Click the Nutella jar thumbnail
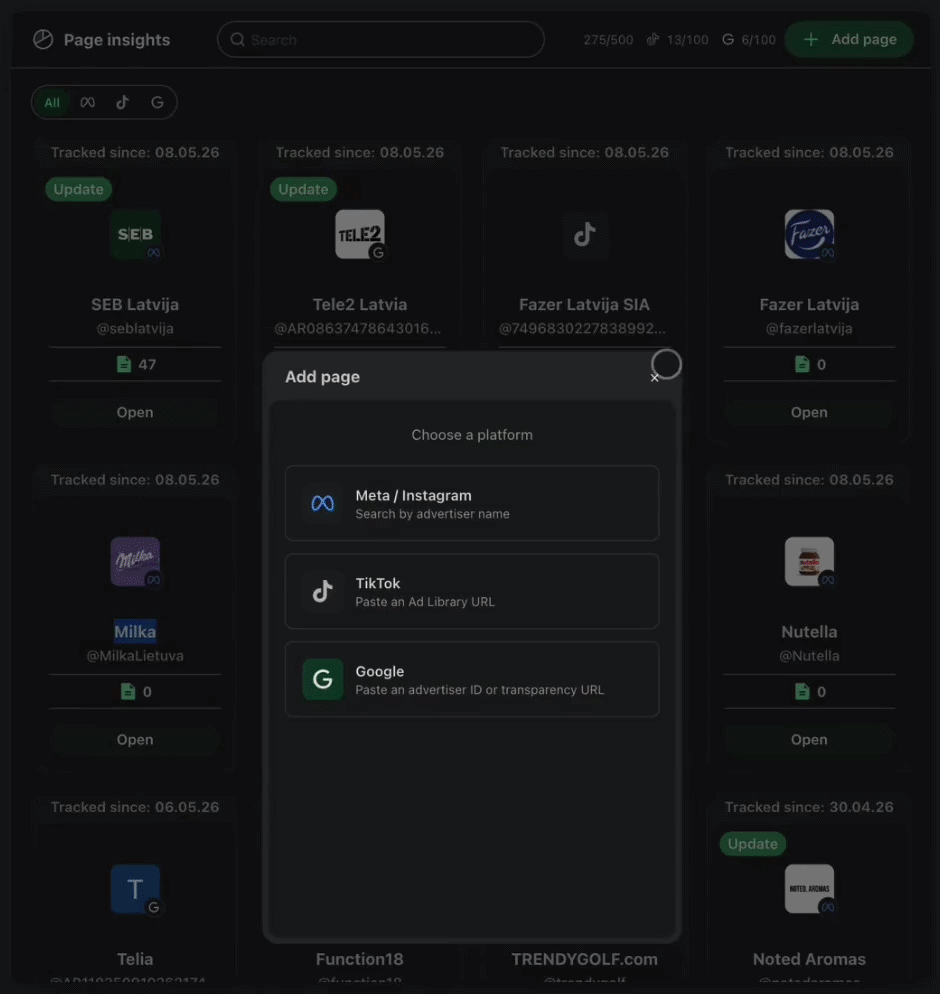Viewport: 940px width, 994px height. pos(809,562)
